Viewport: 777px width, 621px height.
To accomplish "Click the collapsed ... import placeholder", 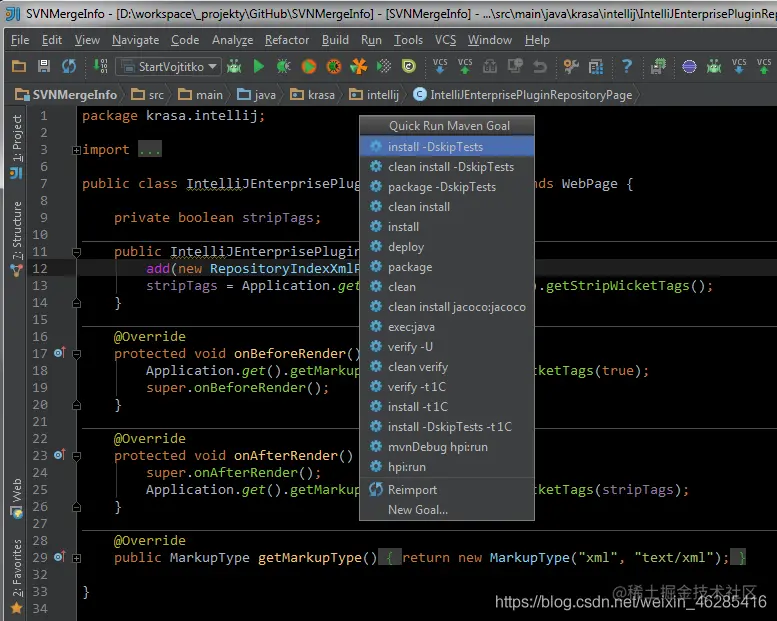I will point(149,150).
